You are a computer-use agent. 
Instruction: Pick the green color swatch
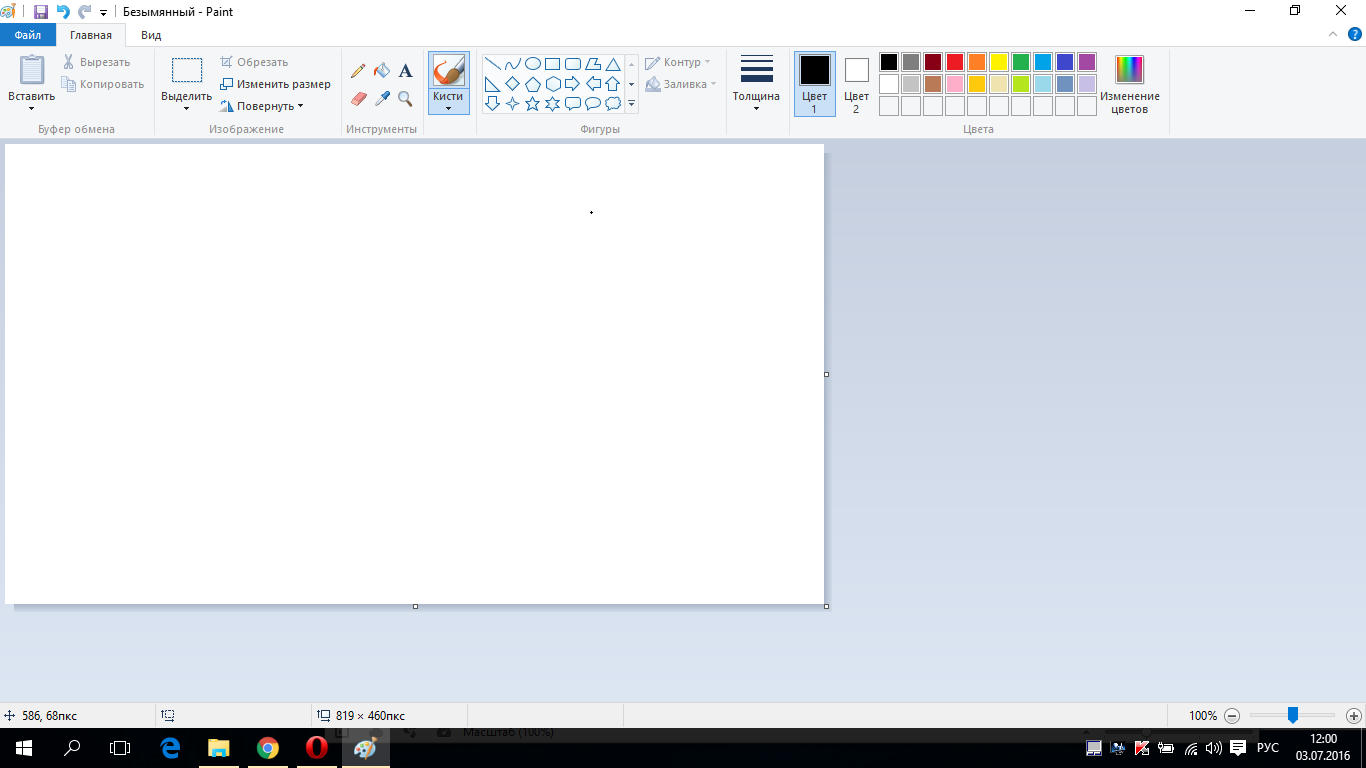[x=1021, y=62]
